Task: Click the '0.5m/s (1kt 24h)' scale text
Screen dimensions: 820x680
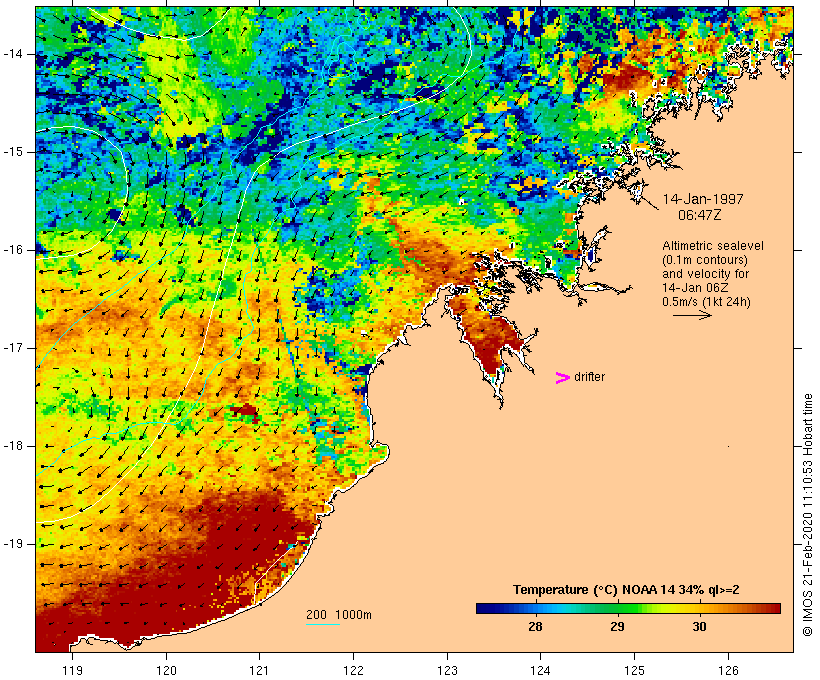Action: pyautogui.click(x=706, y=302)
